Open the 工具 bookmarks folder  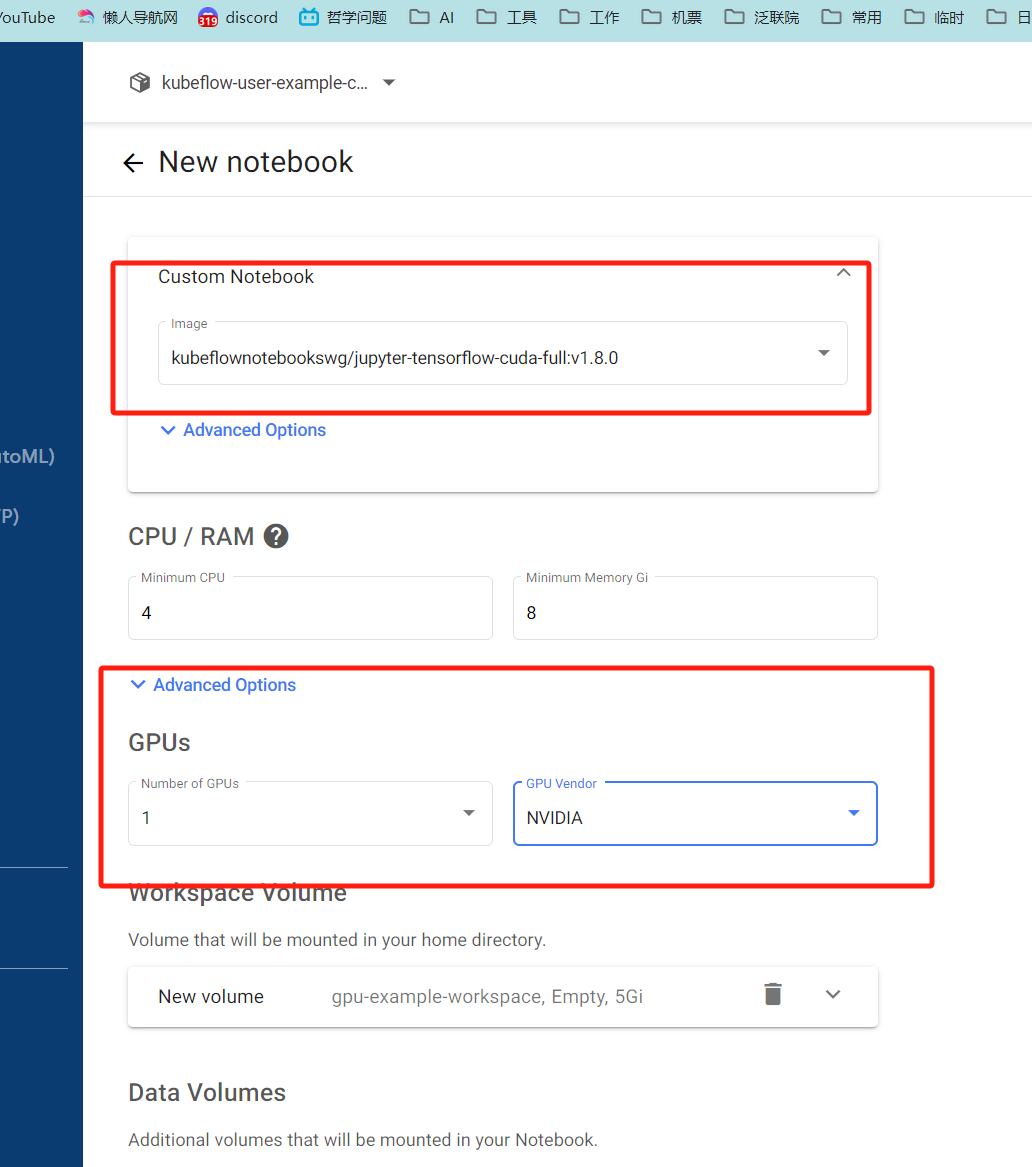[507, 17]
